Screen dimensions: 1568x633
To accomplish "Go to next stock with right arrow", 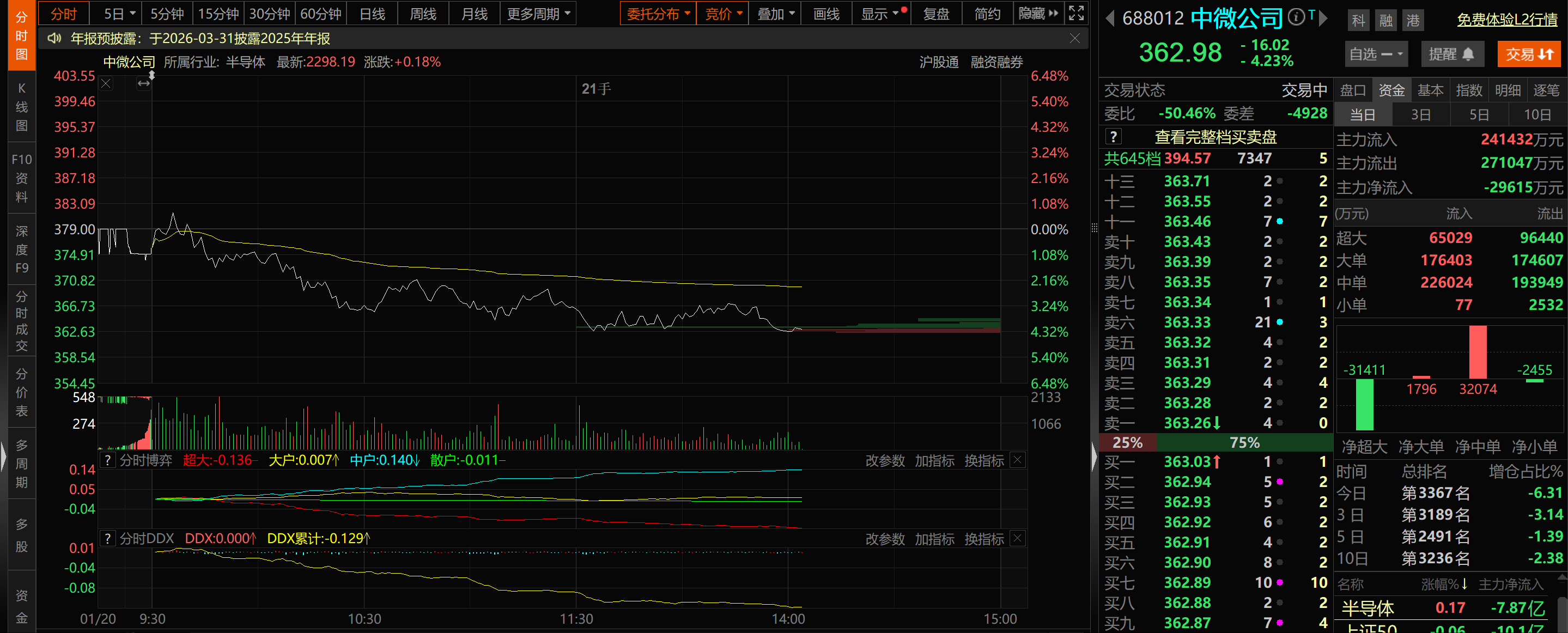I will click(x=1323, y=19).
